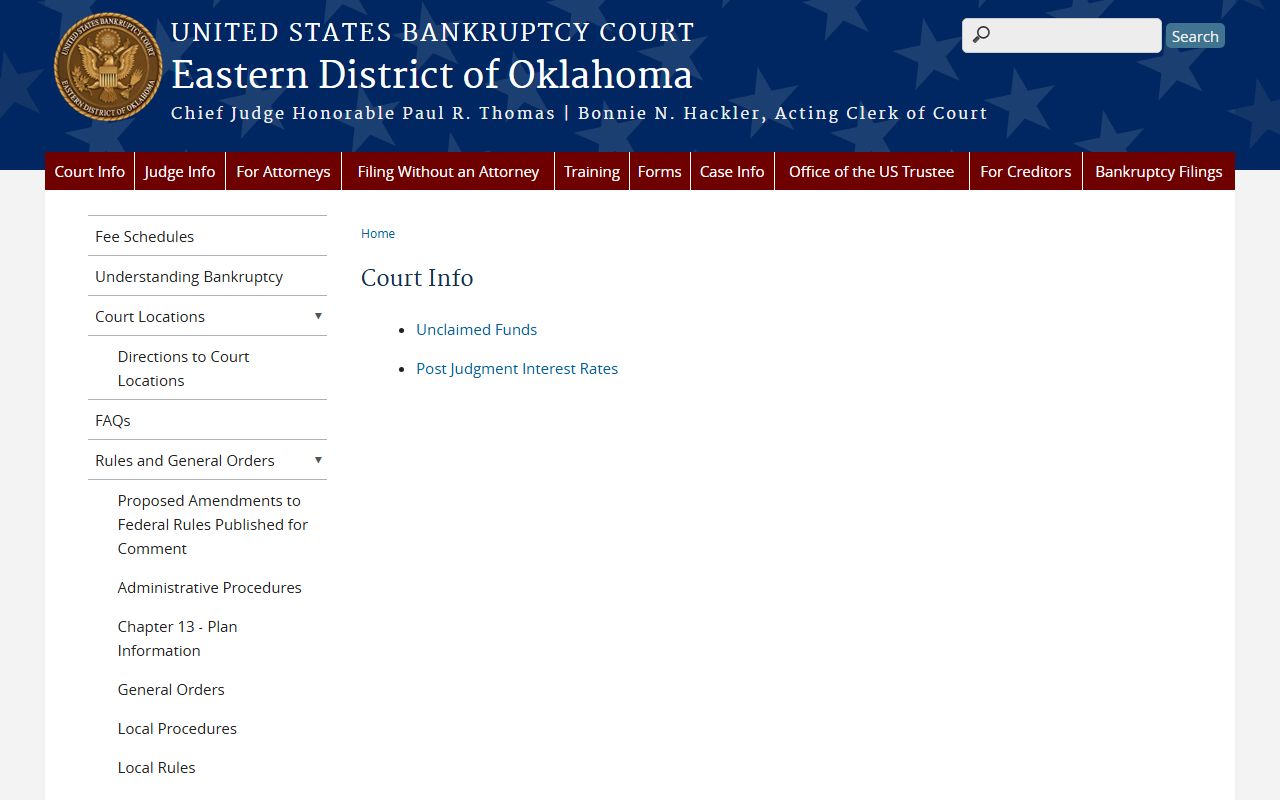Open Administrative Procedures link
Viewport: 1280px width, 800px height.
(x=210, y=587)
